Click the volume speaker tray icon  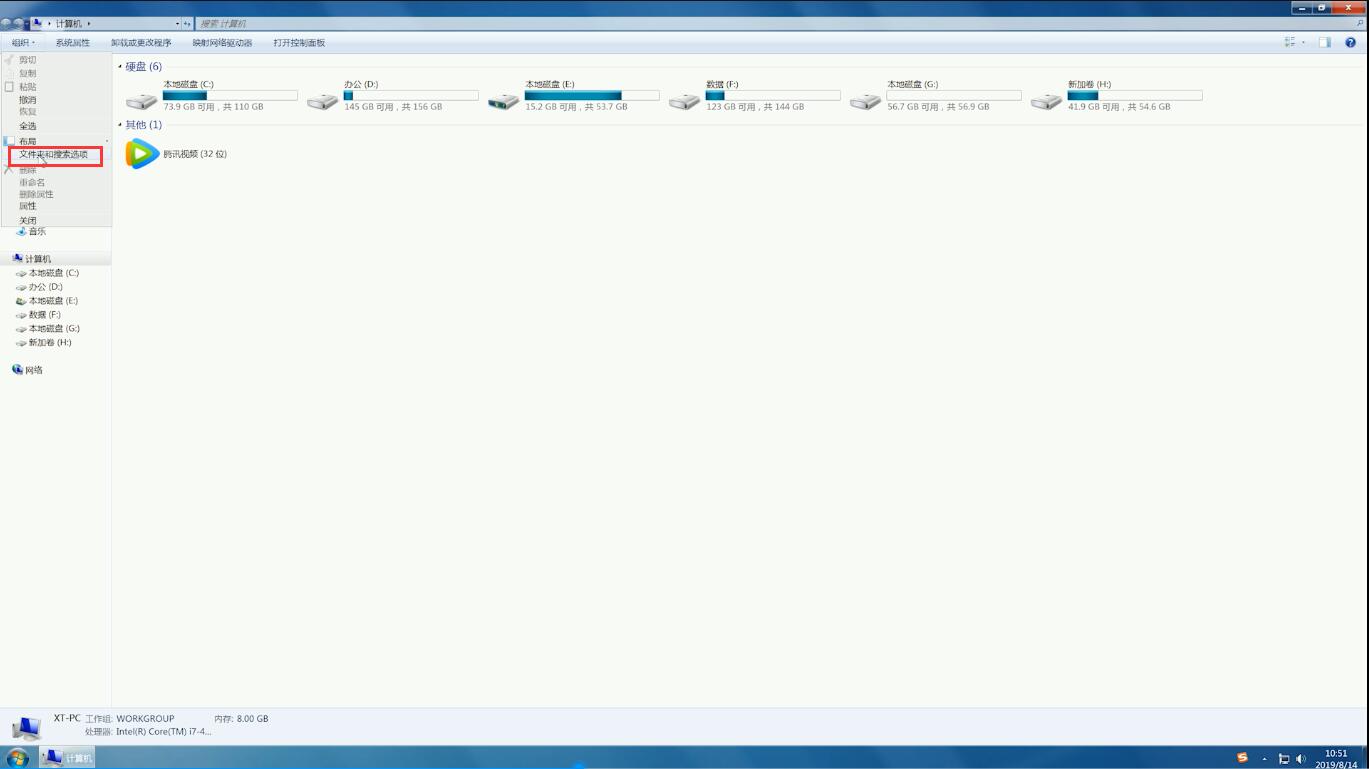coord(1301,759)
